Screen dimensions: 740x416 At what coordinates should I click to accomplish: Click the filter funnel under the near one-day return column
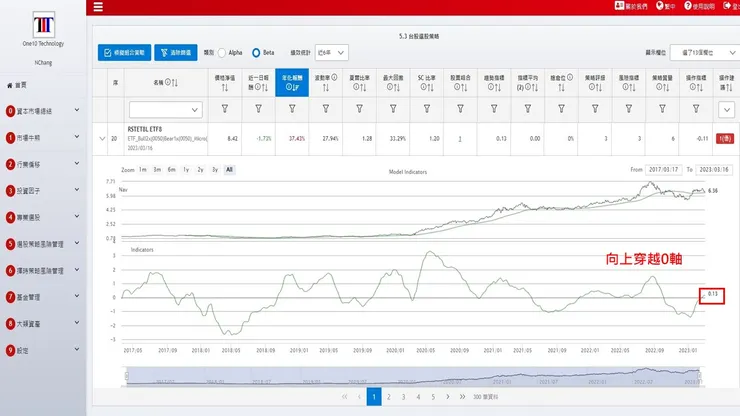(x=258, y=109)
